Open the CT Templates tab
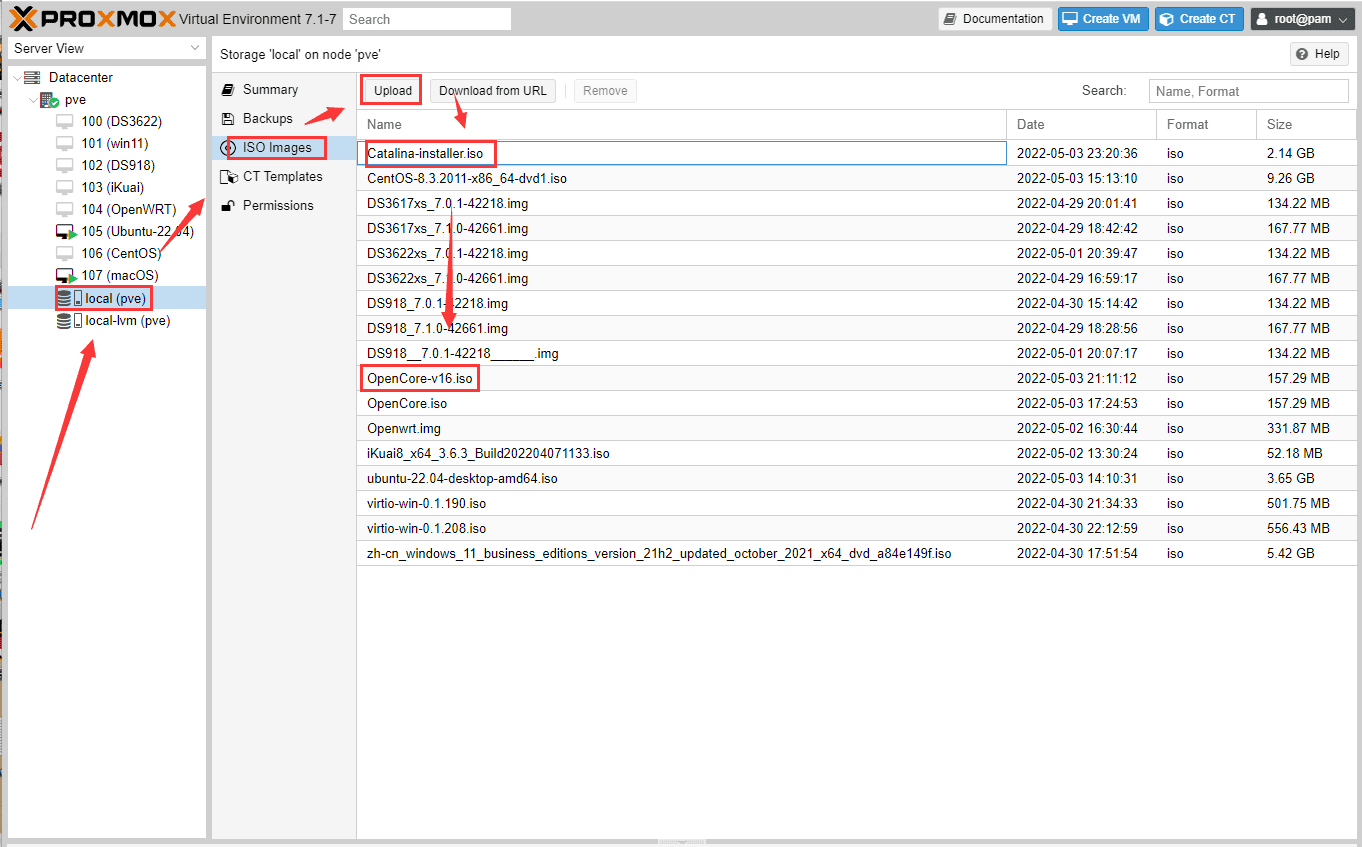This screenshot has width=1362, height=847. point(284,176)
